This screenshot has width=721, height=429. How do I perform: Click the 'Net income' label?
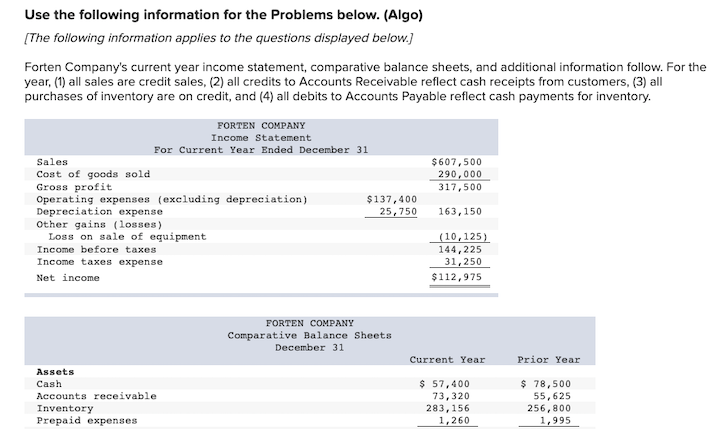(68, 278)
